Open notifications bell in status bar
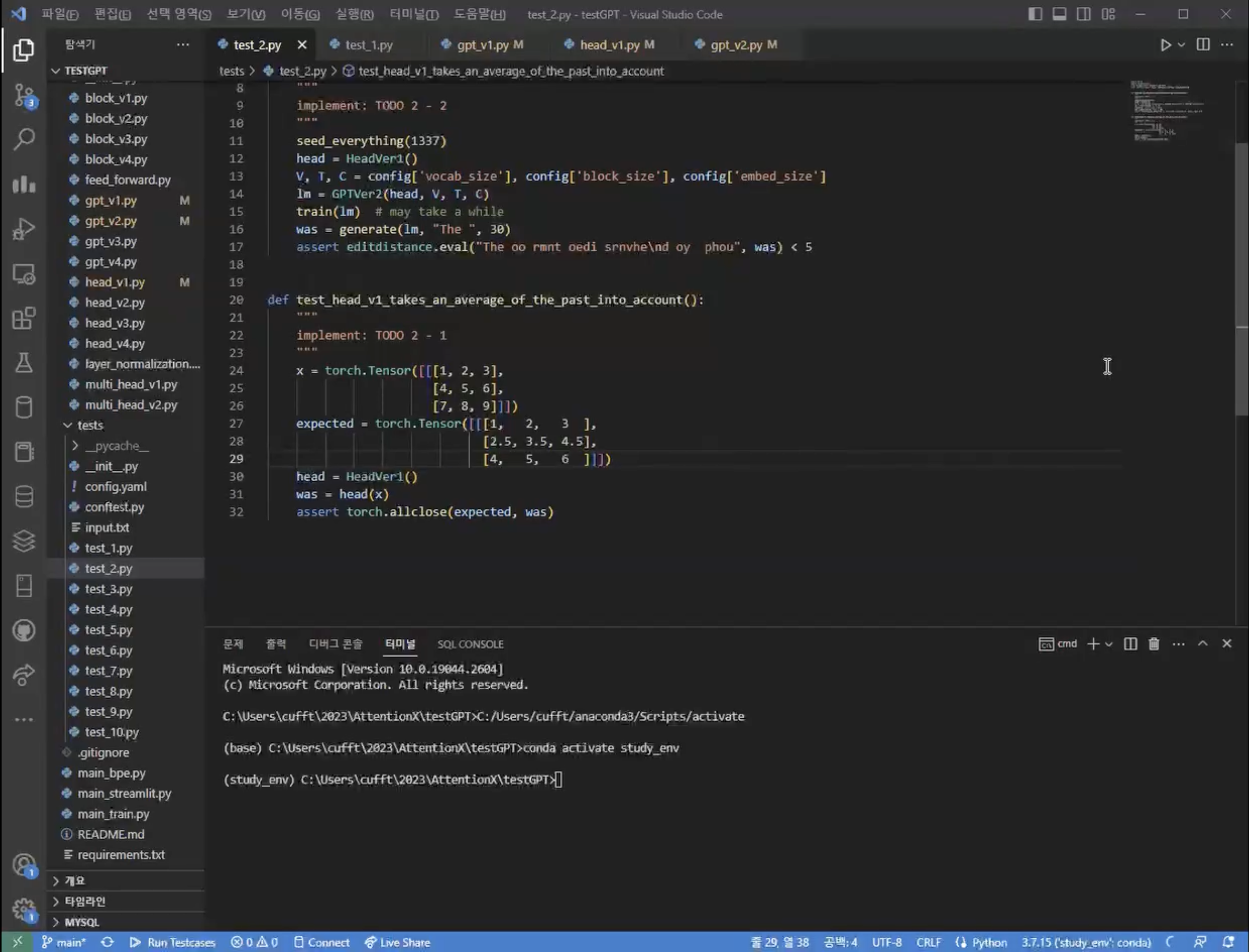 pyautogui.click(x=1228, y=942)
